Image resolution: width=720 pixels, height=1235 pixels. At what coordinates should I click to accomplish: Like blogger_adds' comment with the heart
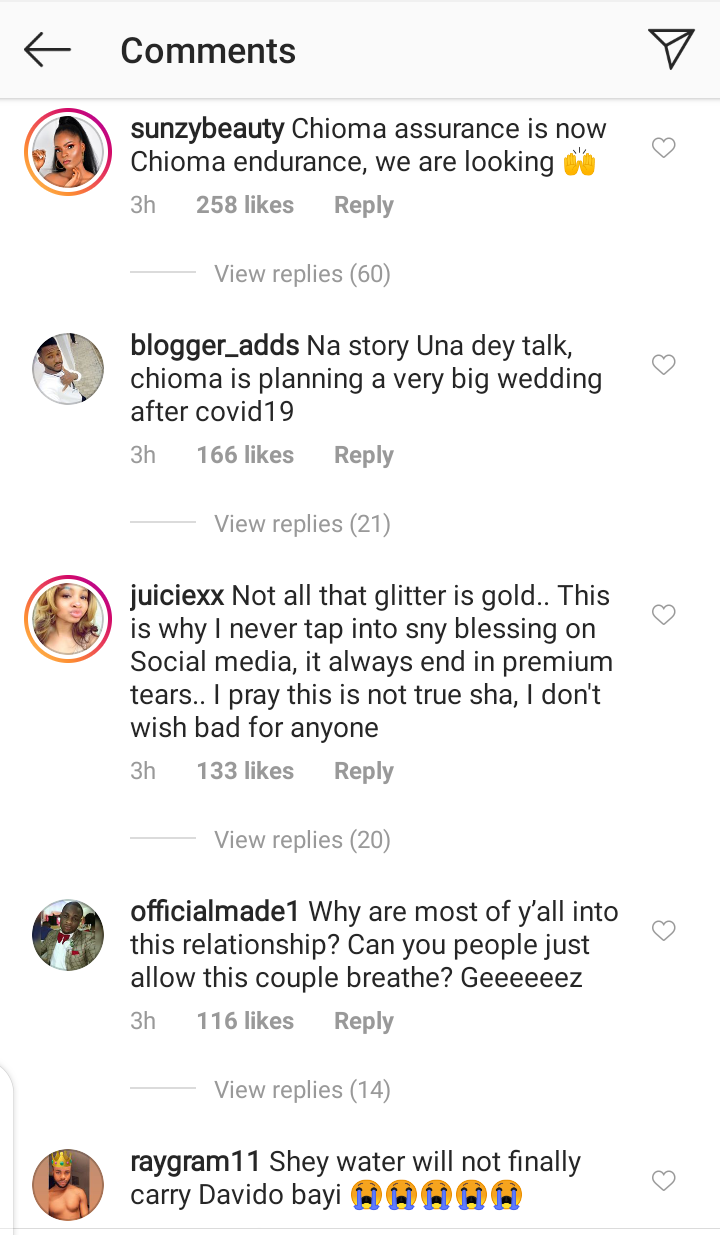pyautogui.click(x=664, y=365)
